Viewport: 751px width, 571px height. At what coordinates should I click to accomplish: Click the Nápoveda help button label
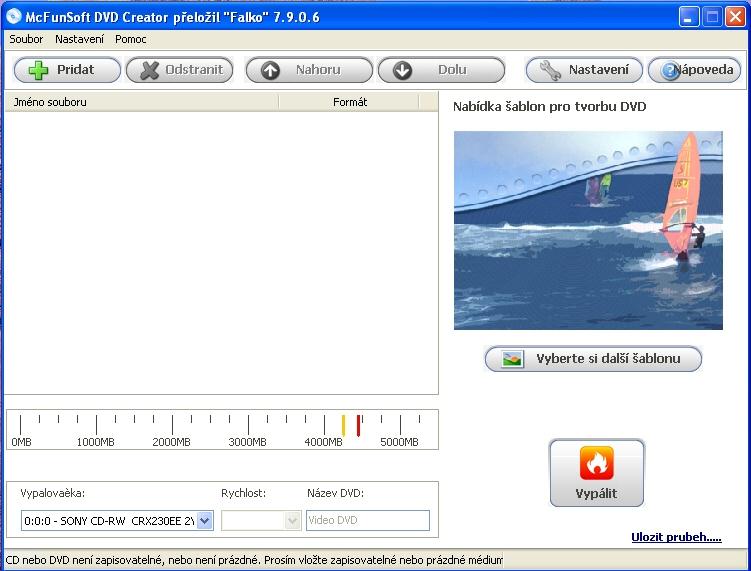point(703,69)
